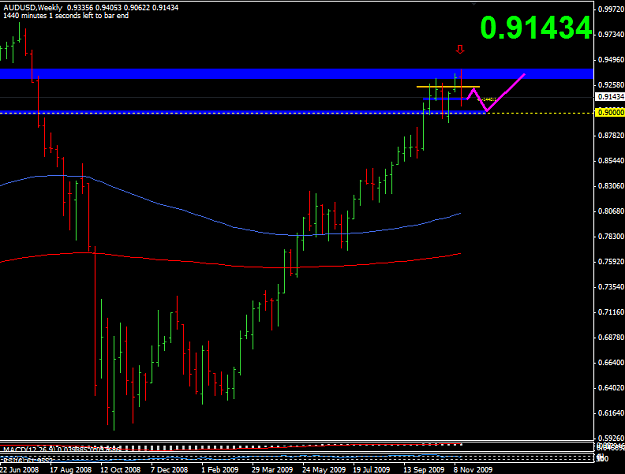Click the 0.99720 price axis label
The width and height of the screenshot is (625, 474).
pyautogui.click(x=611, y=10)
